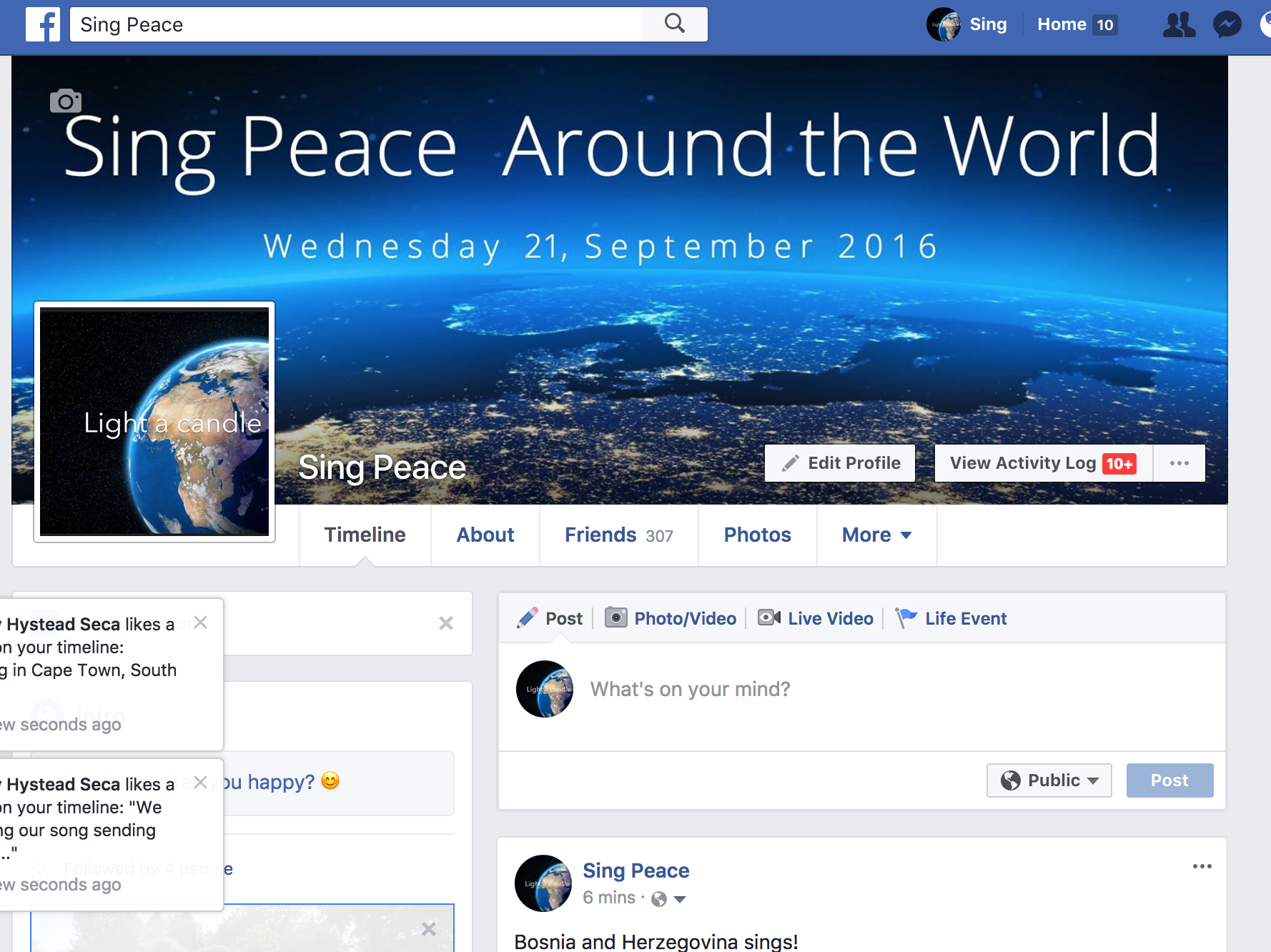Open the post privacy globe dropdown

669,898
